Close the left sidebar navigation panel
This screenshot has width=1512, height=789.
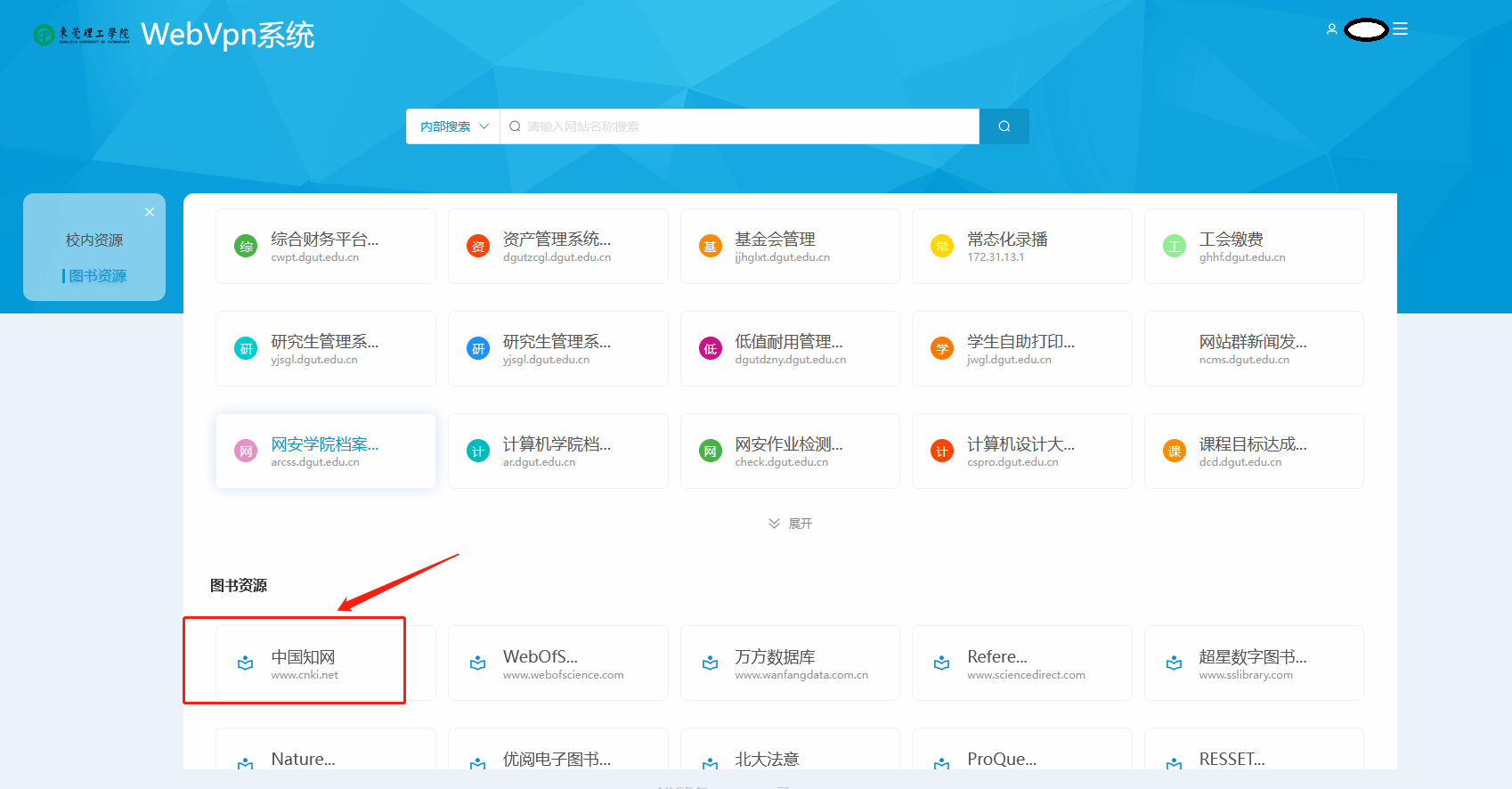pos(150,212)
